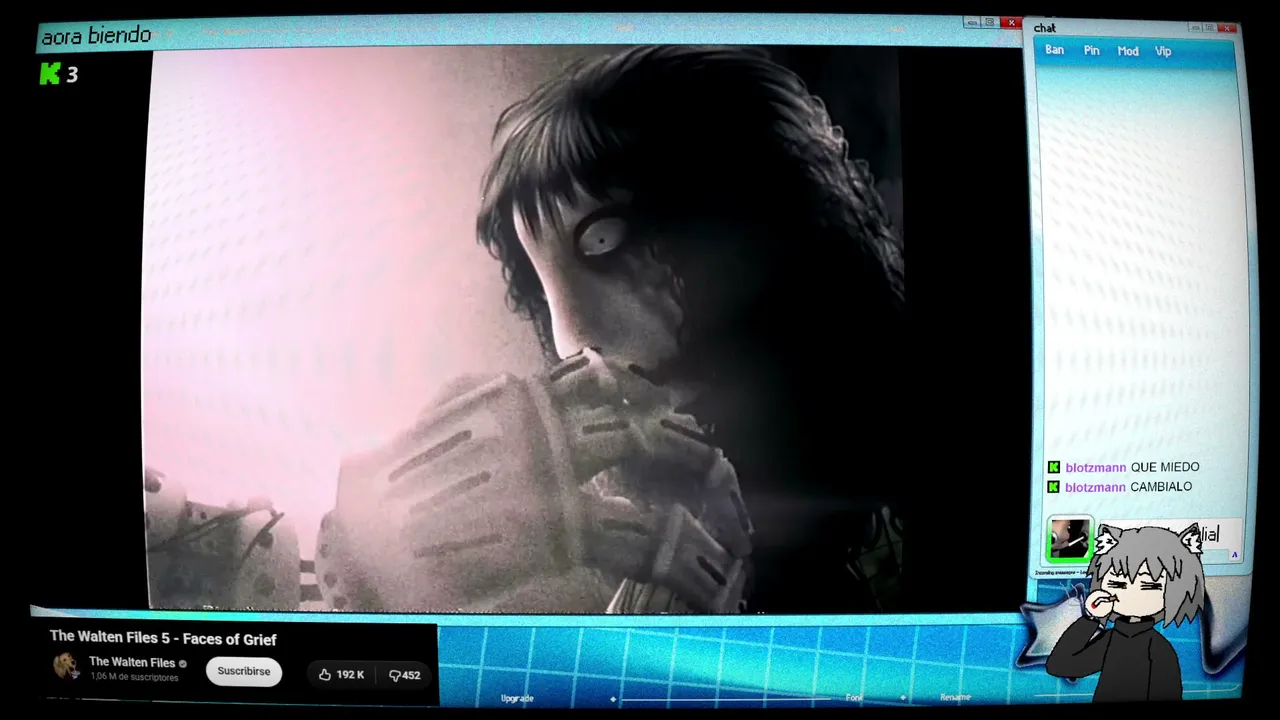Screen dimensions: 1280x720
Task: Open the Mod menu in chat
Action: 1128,51
